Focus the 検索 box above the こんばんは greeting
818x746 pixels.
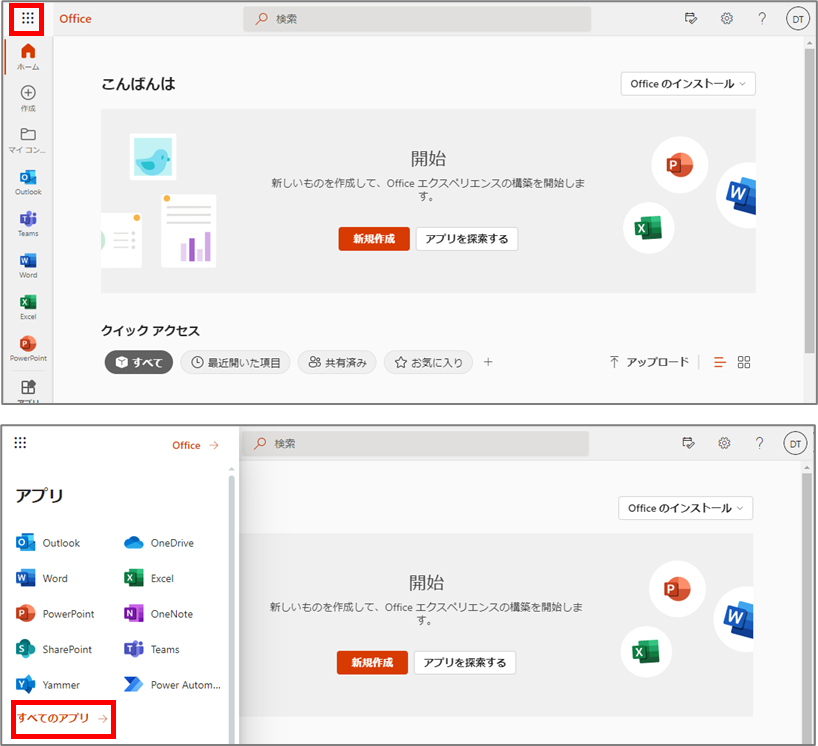point(417,19)
